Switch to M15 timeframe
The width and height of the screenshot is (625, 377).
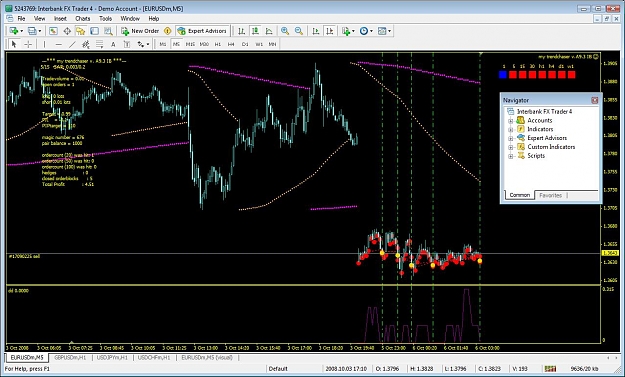point(190,44)
